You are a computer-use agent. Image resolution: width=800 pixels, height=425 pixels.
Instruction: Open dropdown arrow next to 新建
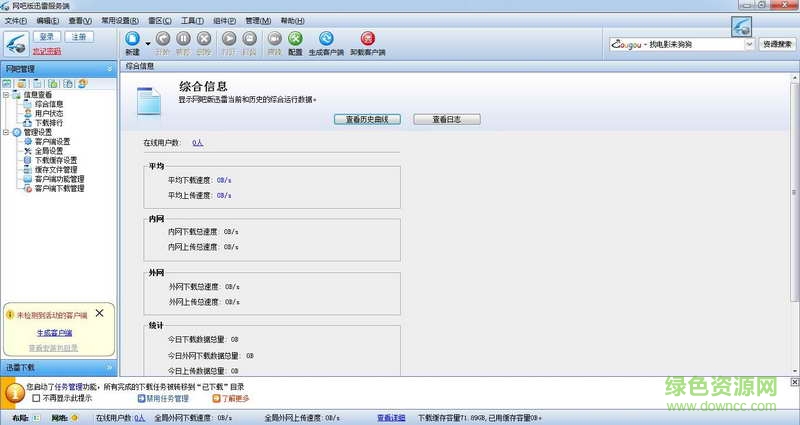tap(148, 43)
